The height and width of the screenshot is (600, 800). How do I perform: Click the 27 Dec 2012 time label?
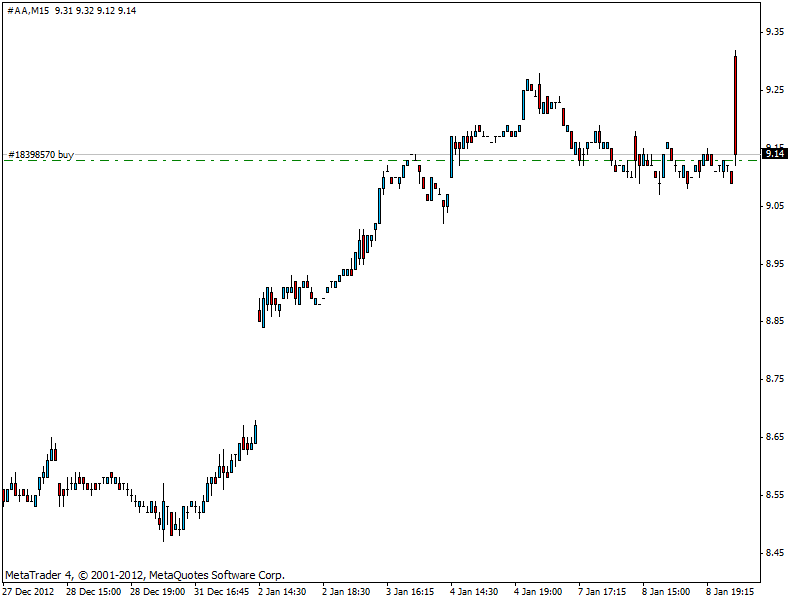28,592
